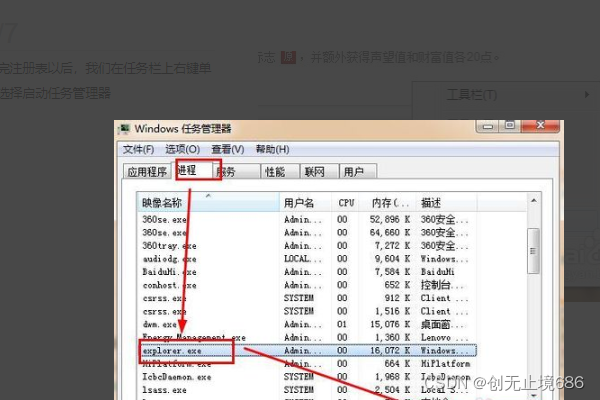Sort by the CPU column header

(x=346, y=202)
